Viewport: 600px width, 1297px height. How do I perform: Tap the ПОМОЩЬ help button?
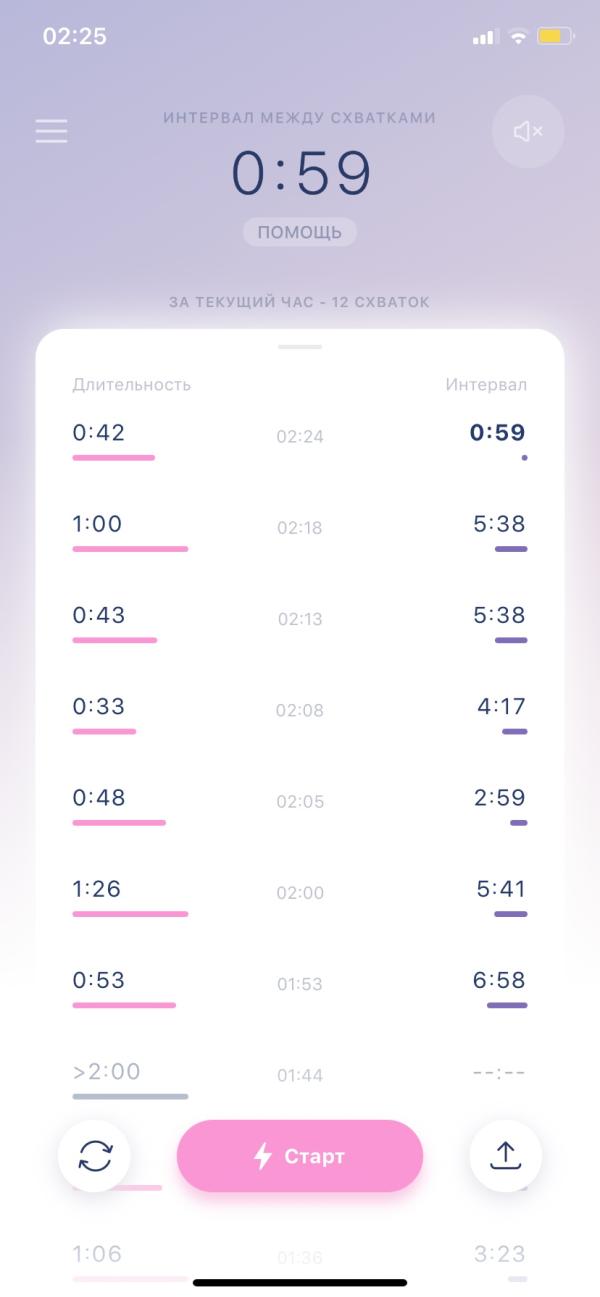300,233
